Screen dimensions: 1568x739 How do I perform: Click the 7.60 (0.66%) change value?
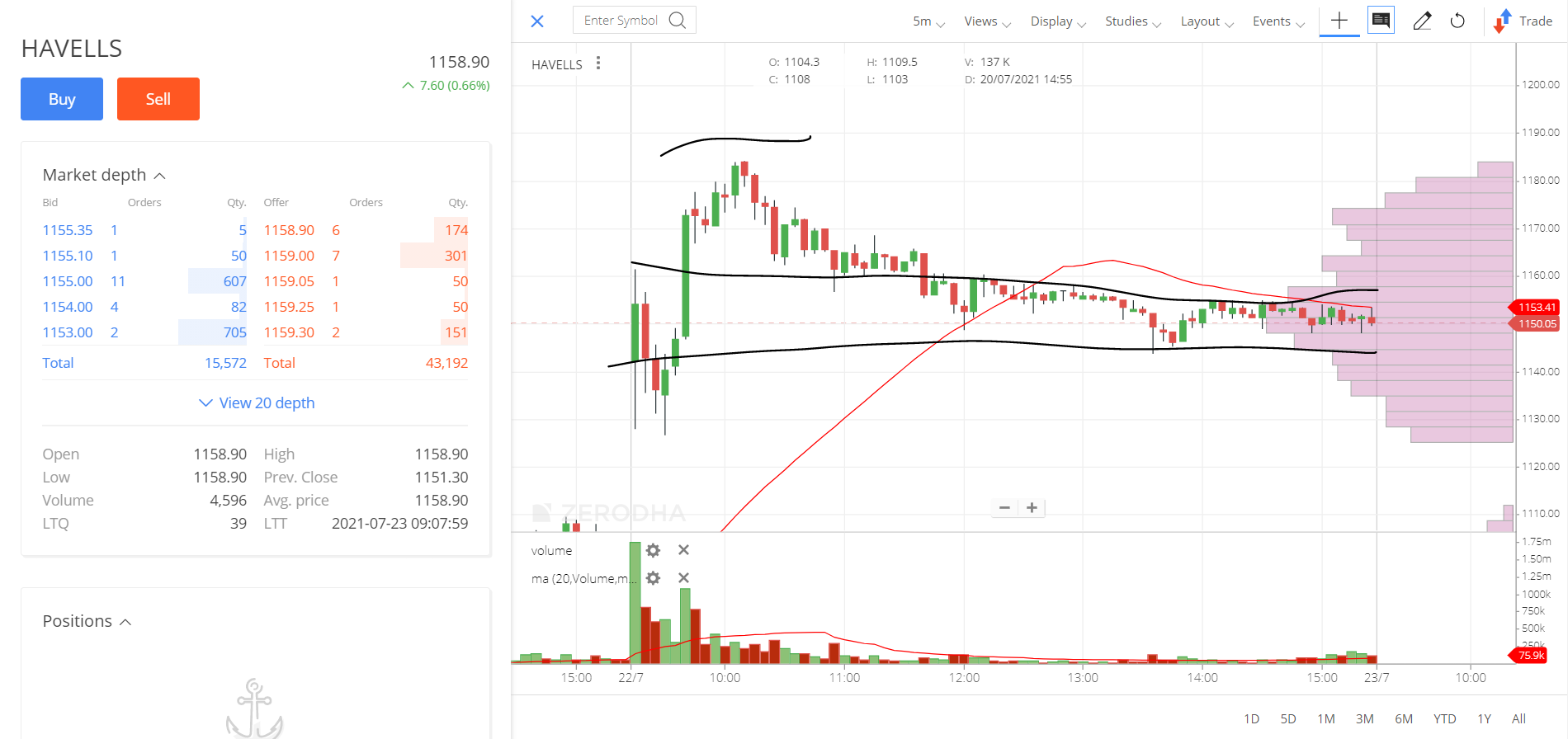click(454, 85)
